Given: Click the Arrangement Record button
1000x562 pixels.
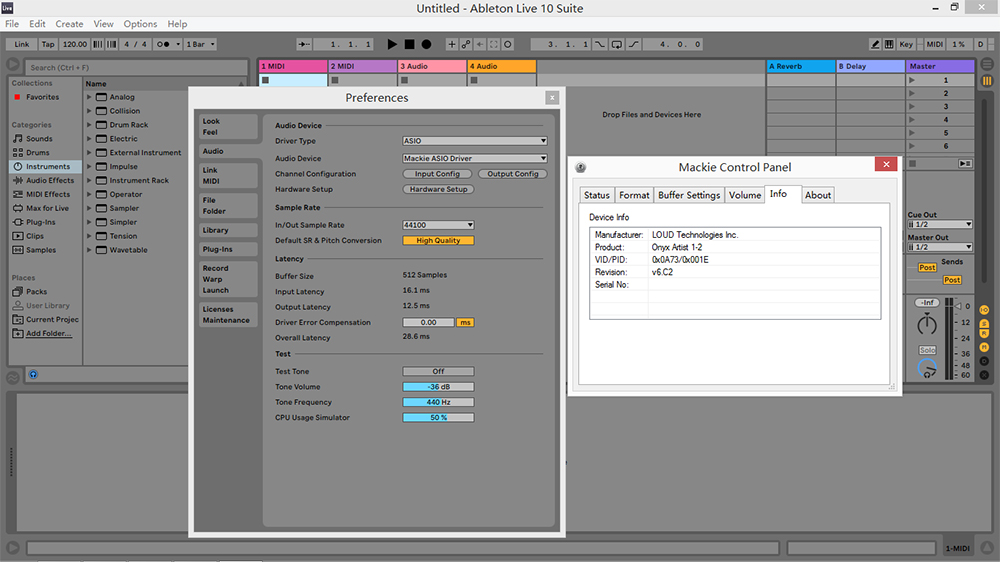Looking at the screenshot, I should pos(426,44).
